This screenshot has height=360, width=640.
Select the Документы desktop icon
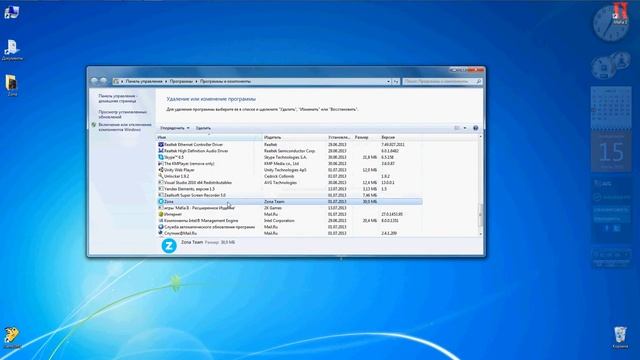[x=12, y=51]
